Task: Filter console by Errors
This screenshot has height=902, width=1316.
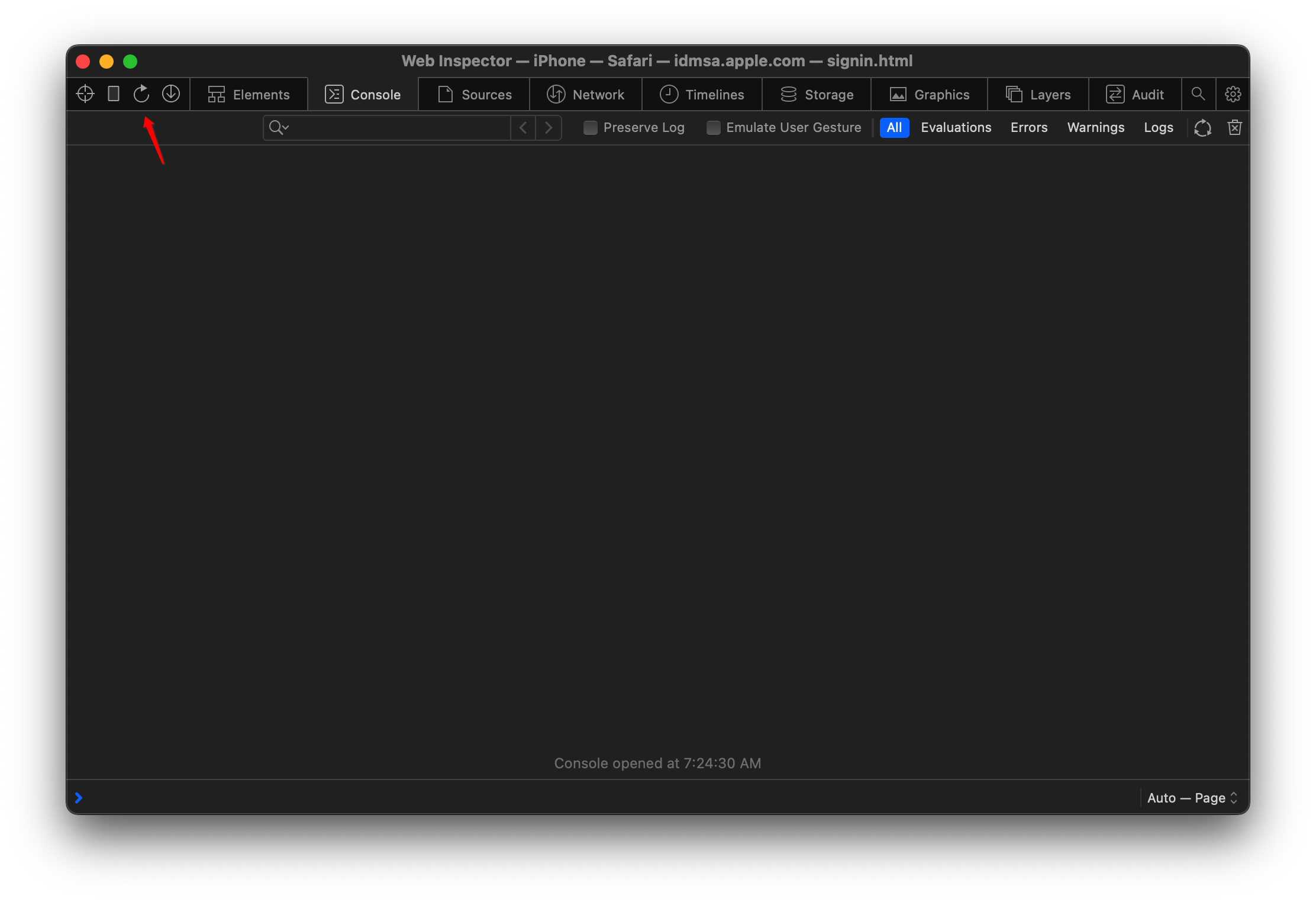Action: point(1029,128)
